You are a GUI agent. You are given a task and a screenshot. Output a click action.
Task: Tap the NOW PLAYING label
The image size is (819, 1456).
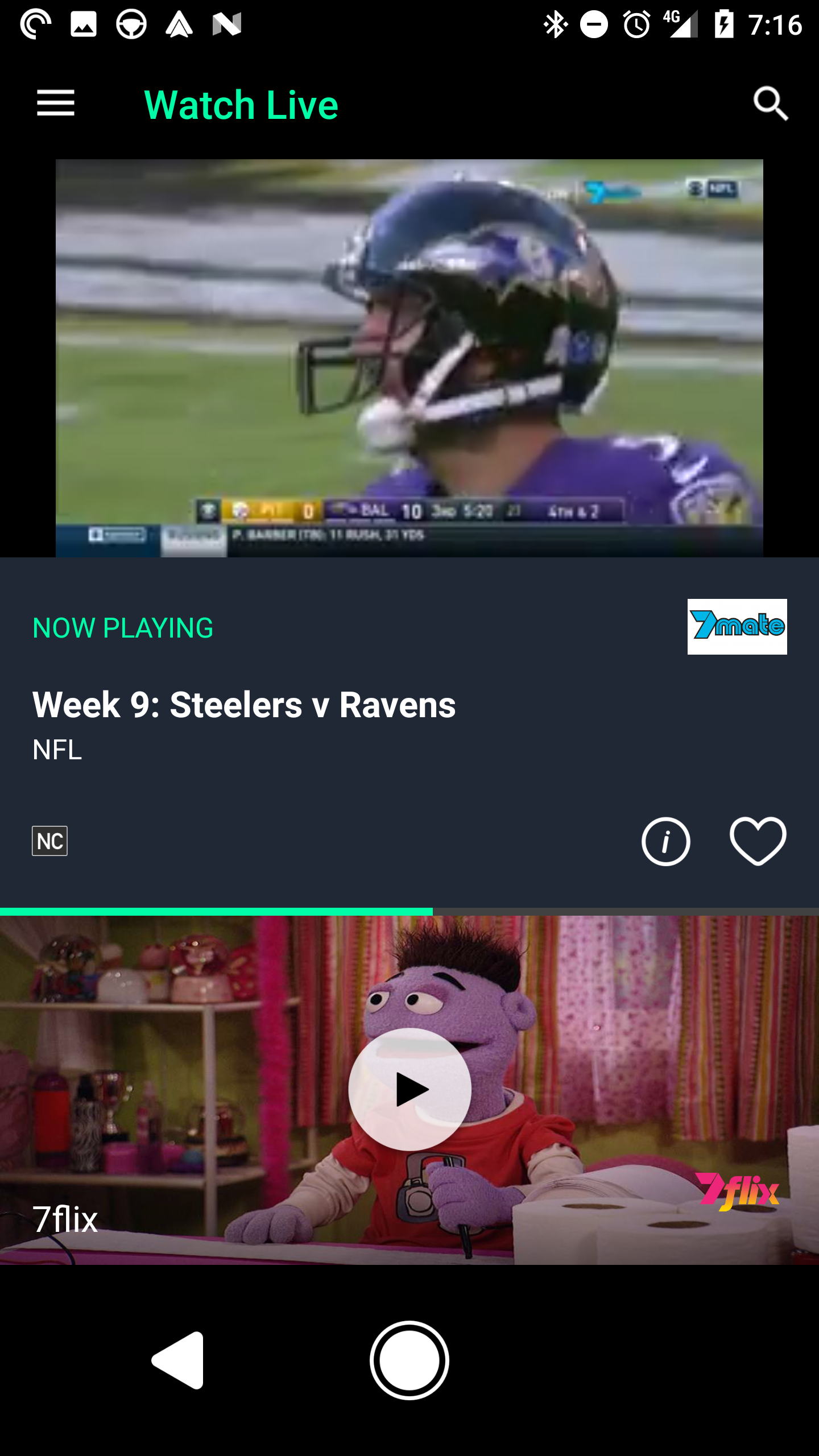[123, 628]
